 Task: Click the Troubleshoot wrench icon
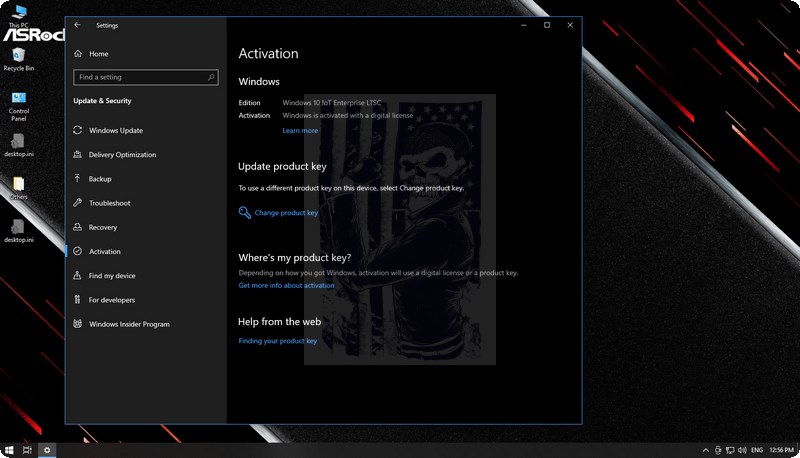[x=78, y=202]
